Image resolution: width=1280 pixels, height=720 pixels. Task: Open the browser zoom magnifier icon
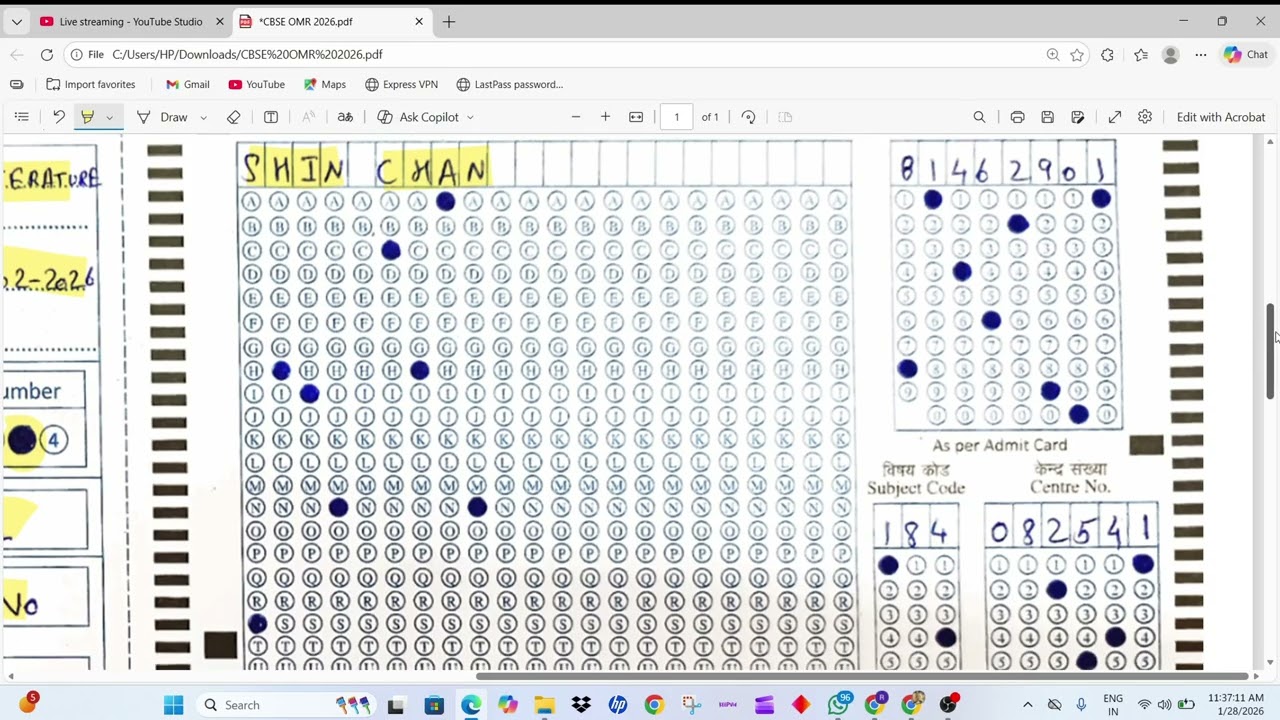click(x=1053, y=55)
